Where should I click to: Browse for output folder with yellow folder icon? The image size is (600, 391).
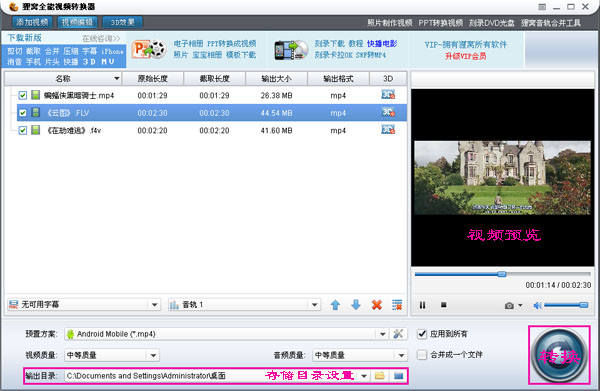[380, 376]
